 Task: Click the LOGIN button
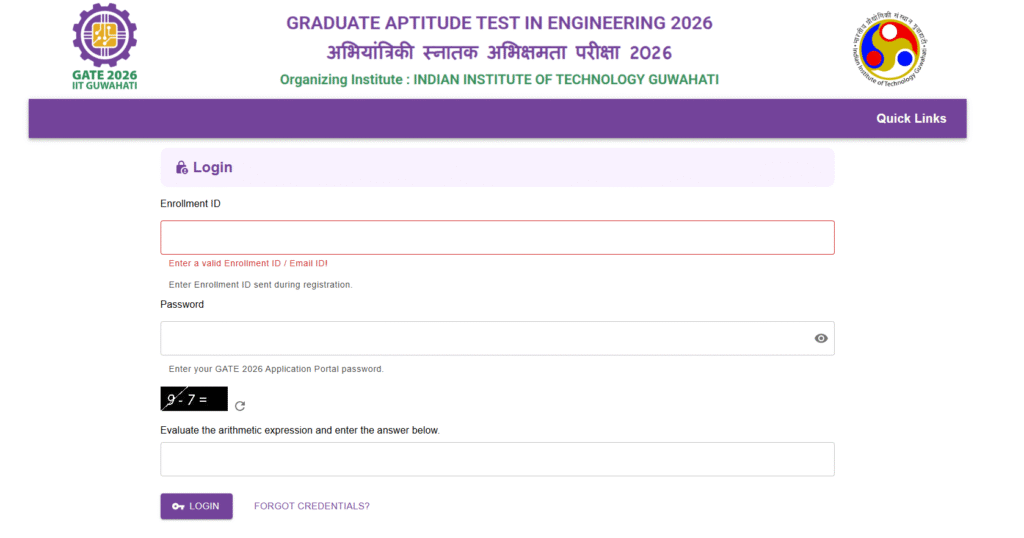pyautogui.click(x=197, y=506)
